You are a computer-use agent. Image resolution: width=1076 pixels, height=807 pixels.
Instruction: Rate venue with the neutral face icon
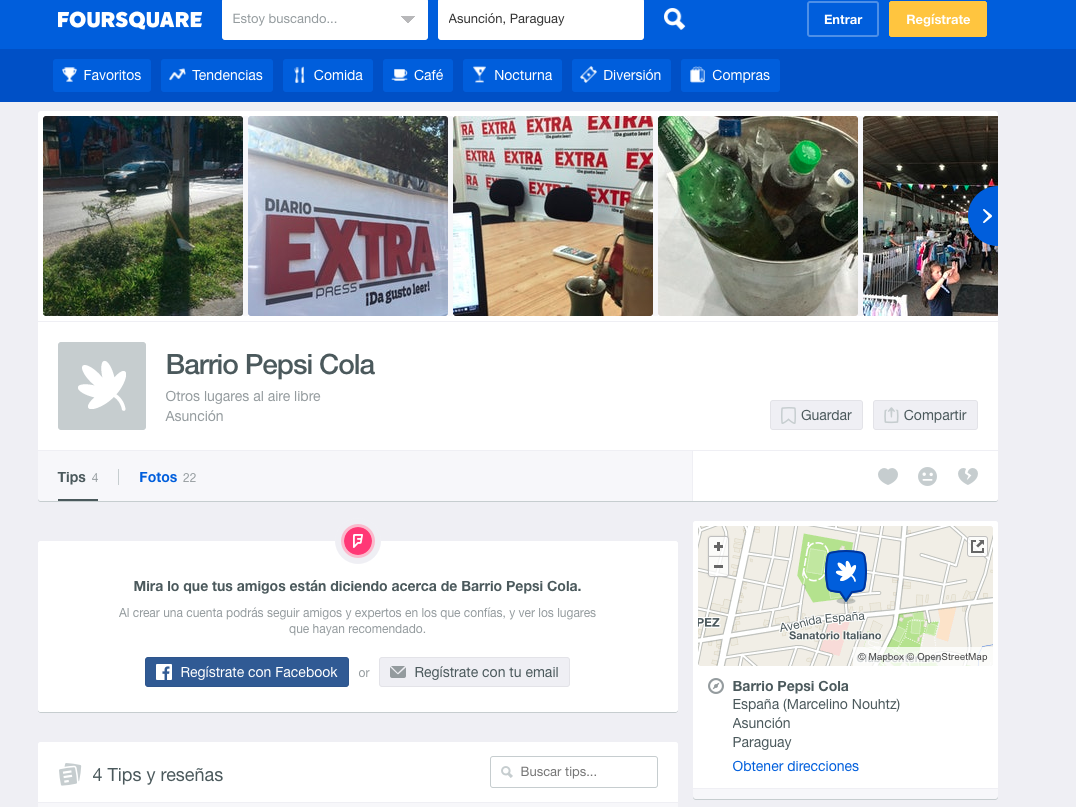point(927,476)
